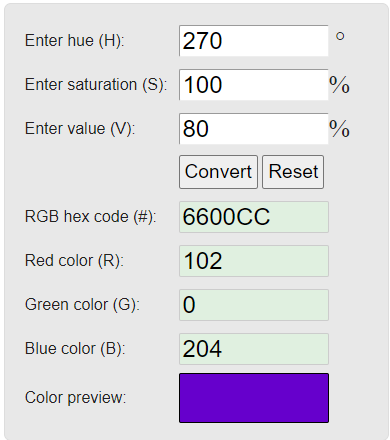Focus the value field containing 80
This screenshot has width=390, height=440.
click(x=254, y=129)
